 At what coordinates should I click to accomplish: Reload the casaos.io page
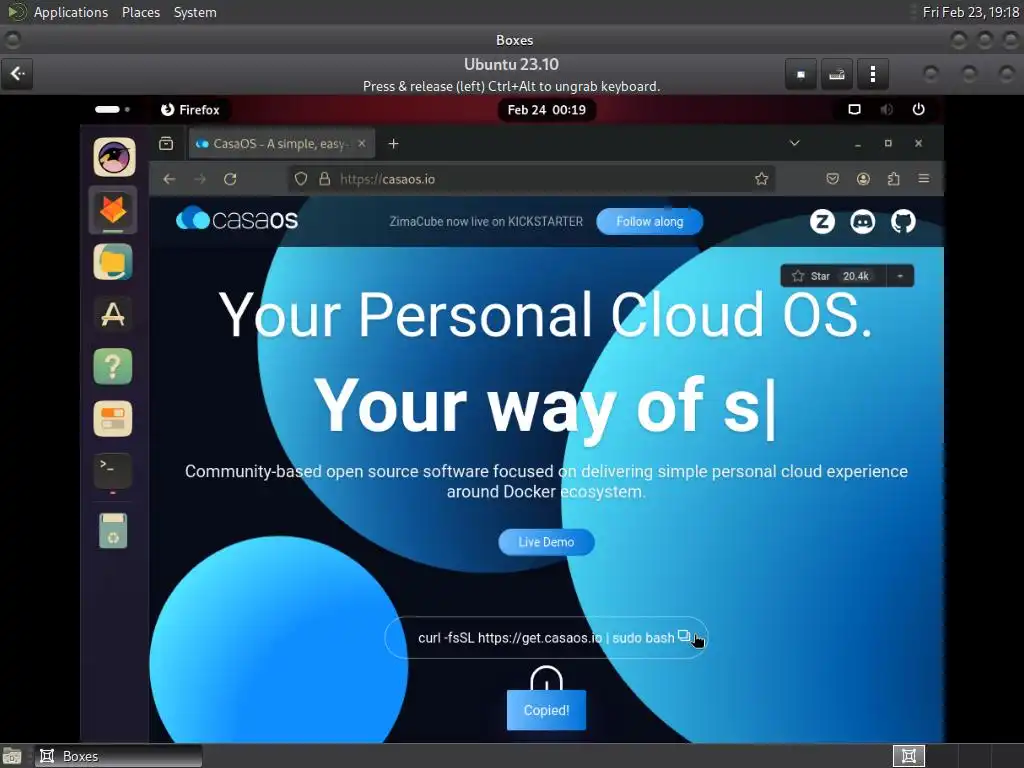[230, 179]
